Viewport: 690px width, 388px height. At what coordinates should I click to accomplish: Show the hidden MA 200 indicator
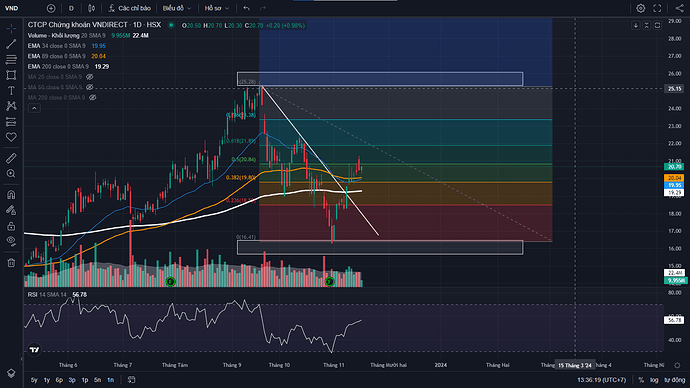tap(92, 98)
